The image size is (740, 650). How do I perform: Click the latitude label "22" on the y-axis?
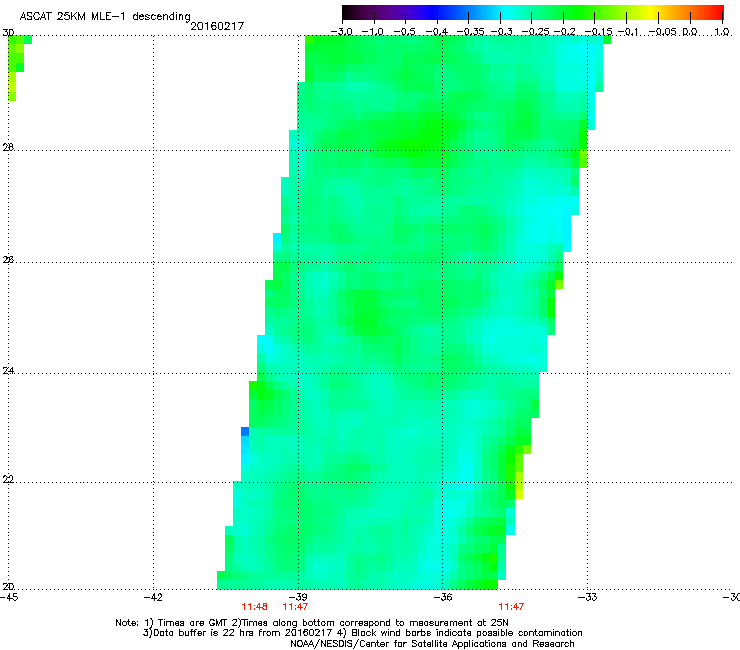tap(8, 479)
